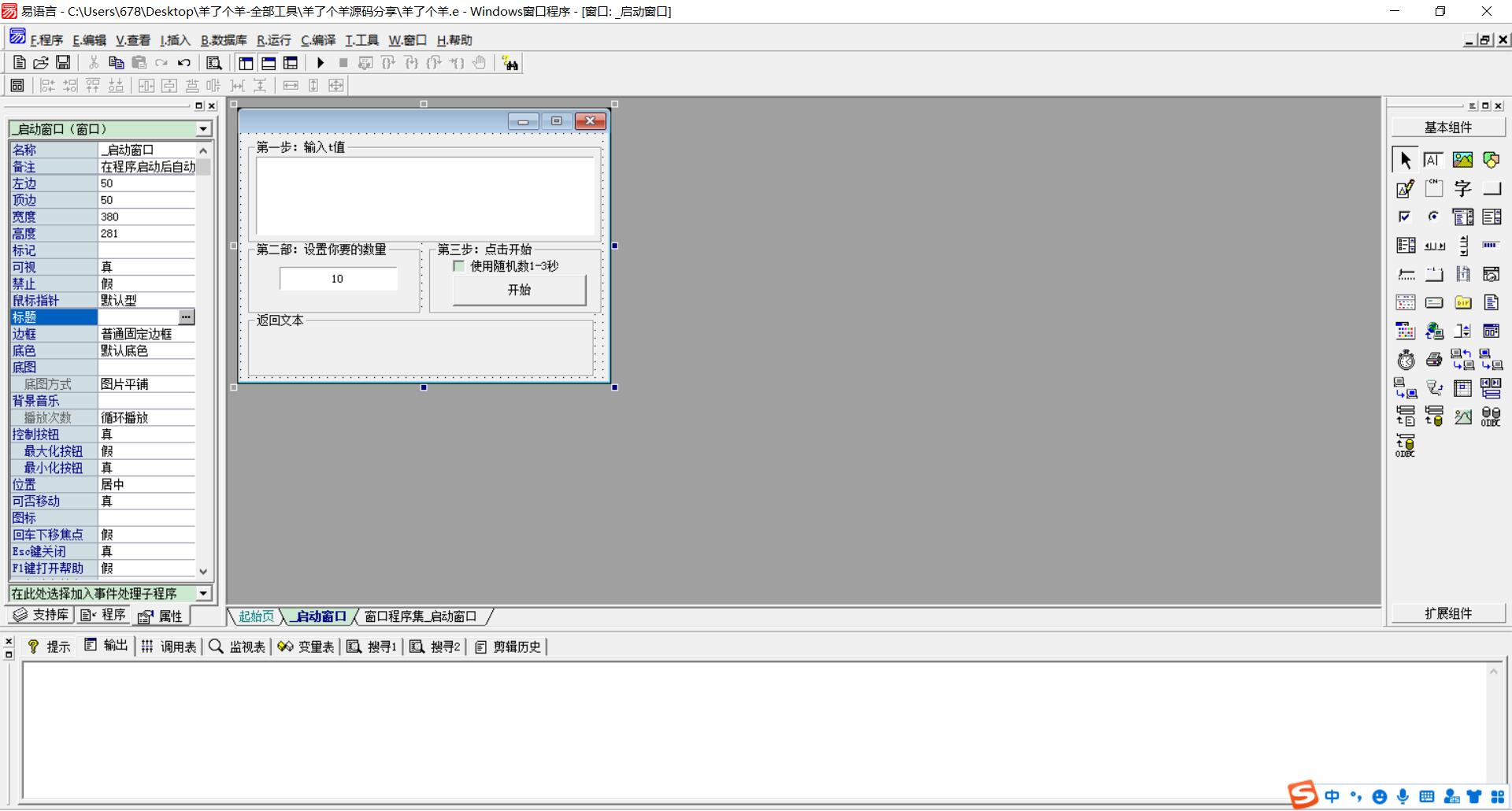
Task: Open the _启动窗口（窗口） object dropdown
Action: click(203, 128)
